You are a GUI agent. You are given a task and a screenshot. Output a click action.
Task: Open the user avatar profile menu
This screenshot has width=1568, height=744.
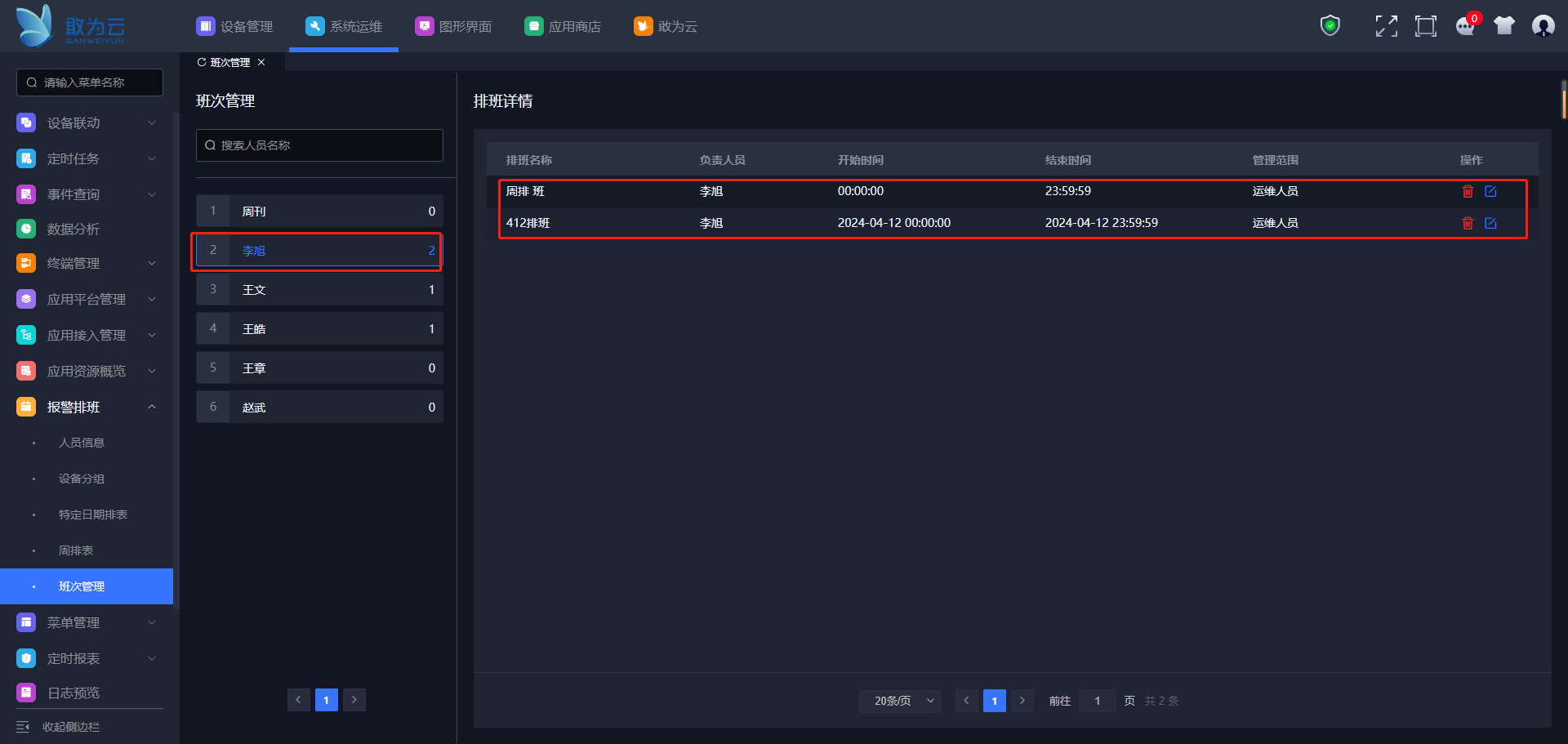click(x=1543, y=26)
